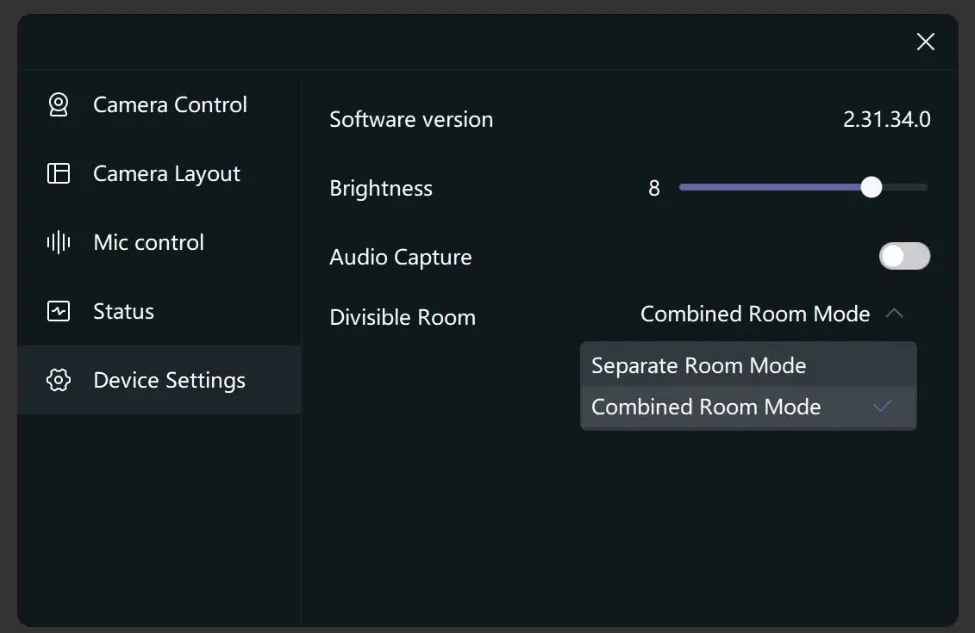Collapse the Divisible Room dropdown chevron
Image resolution: width=975 pixels, height=633 pixels.
[894, 313]
